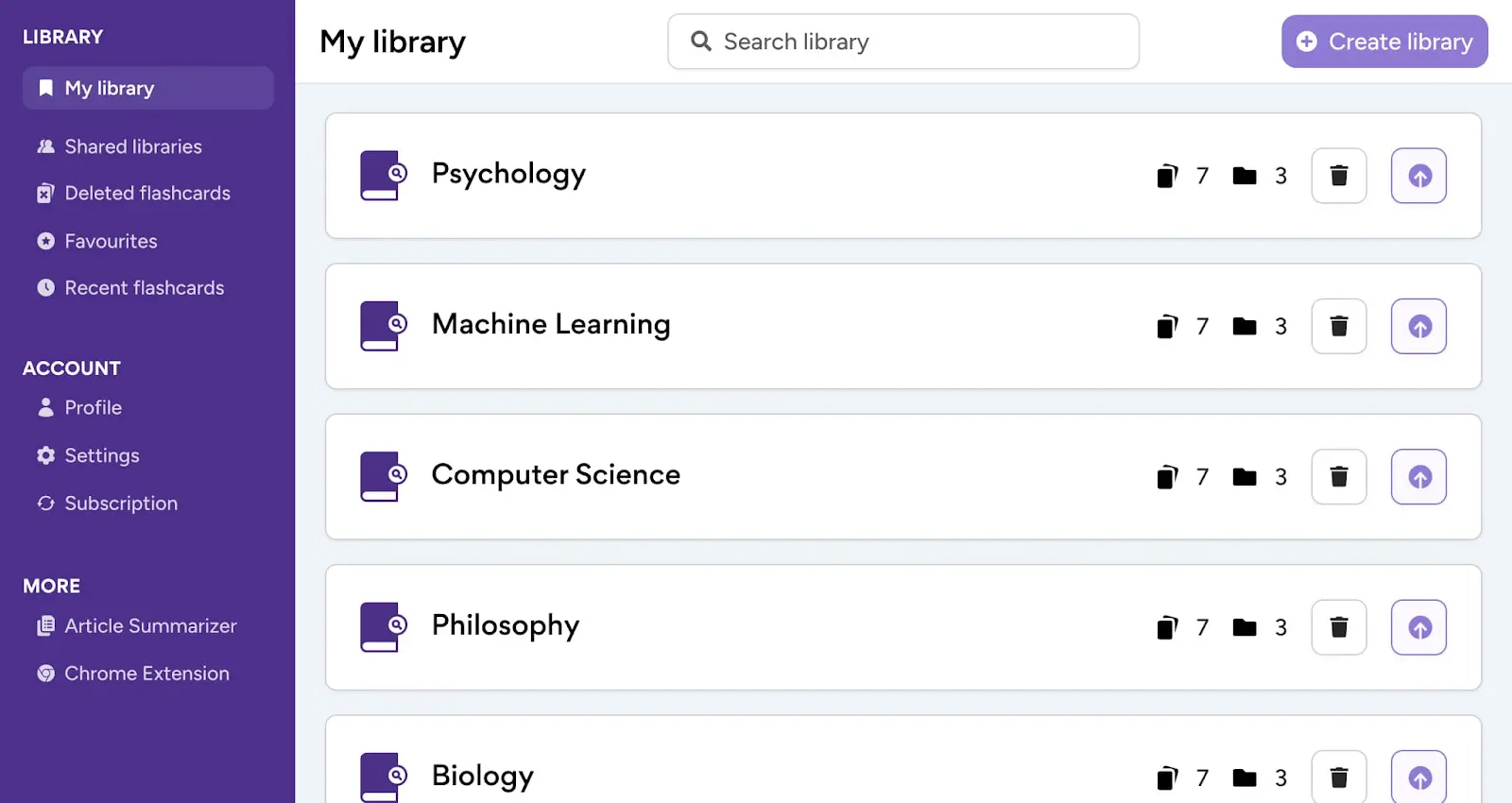This screenshot has width=1512, height=803.
Task: Upload the Biology library
Action: coord(1418,777)
